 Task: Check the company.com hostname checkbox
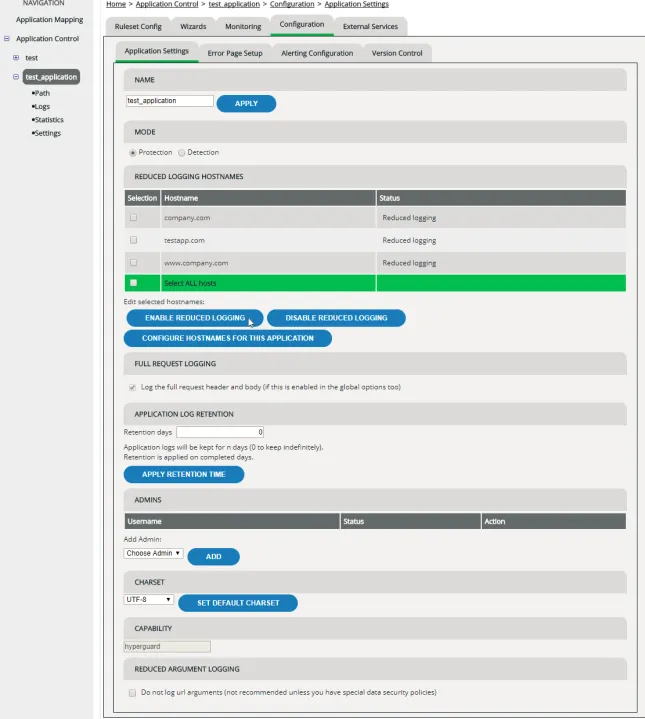[x=133, y=217]
